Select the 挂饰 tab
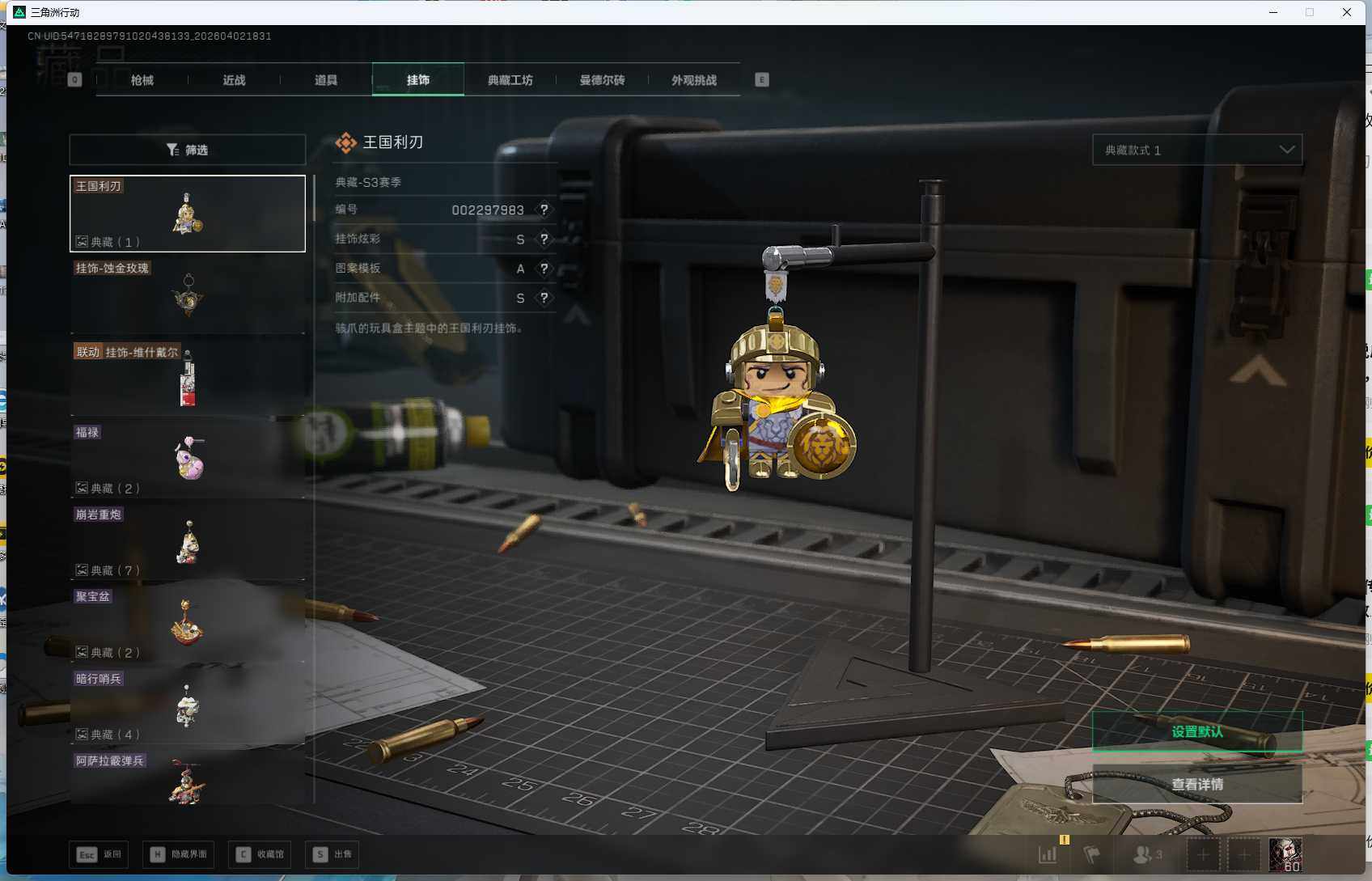 [418, 80]
